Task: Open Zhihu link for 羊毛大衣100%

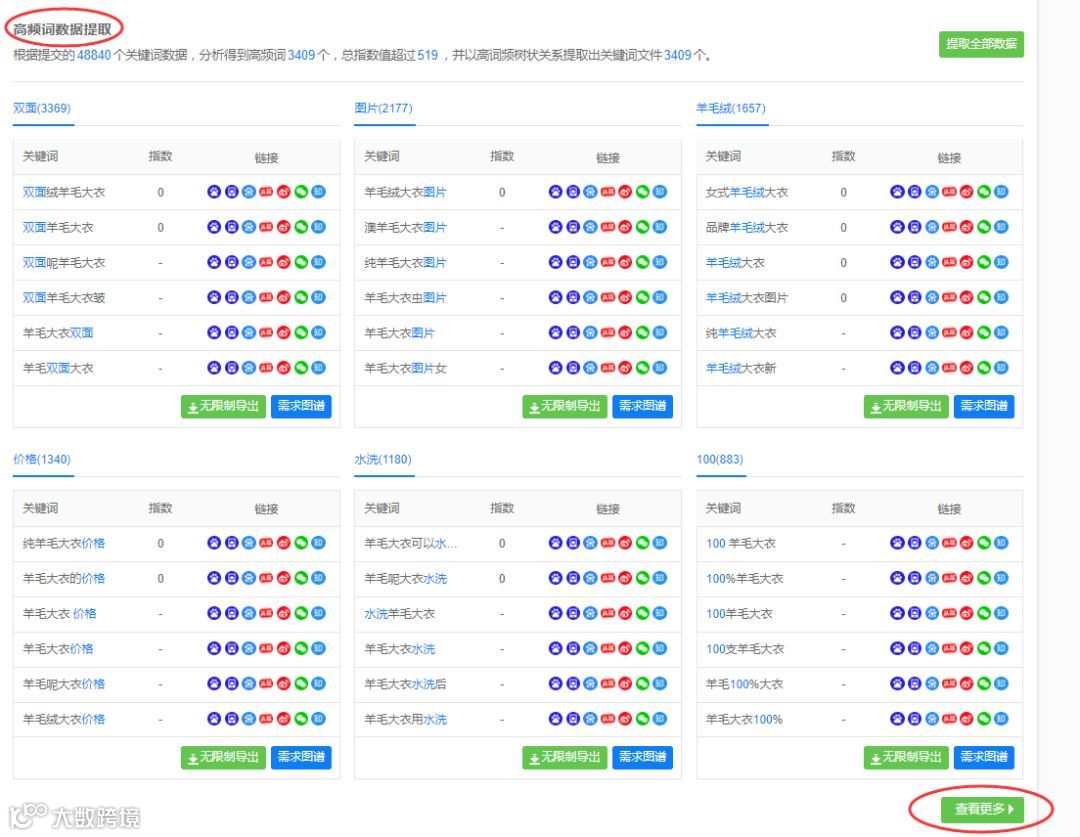Action: coord(1002,719)
